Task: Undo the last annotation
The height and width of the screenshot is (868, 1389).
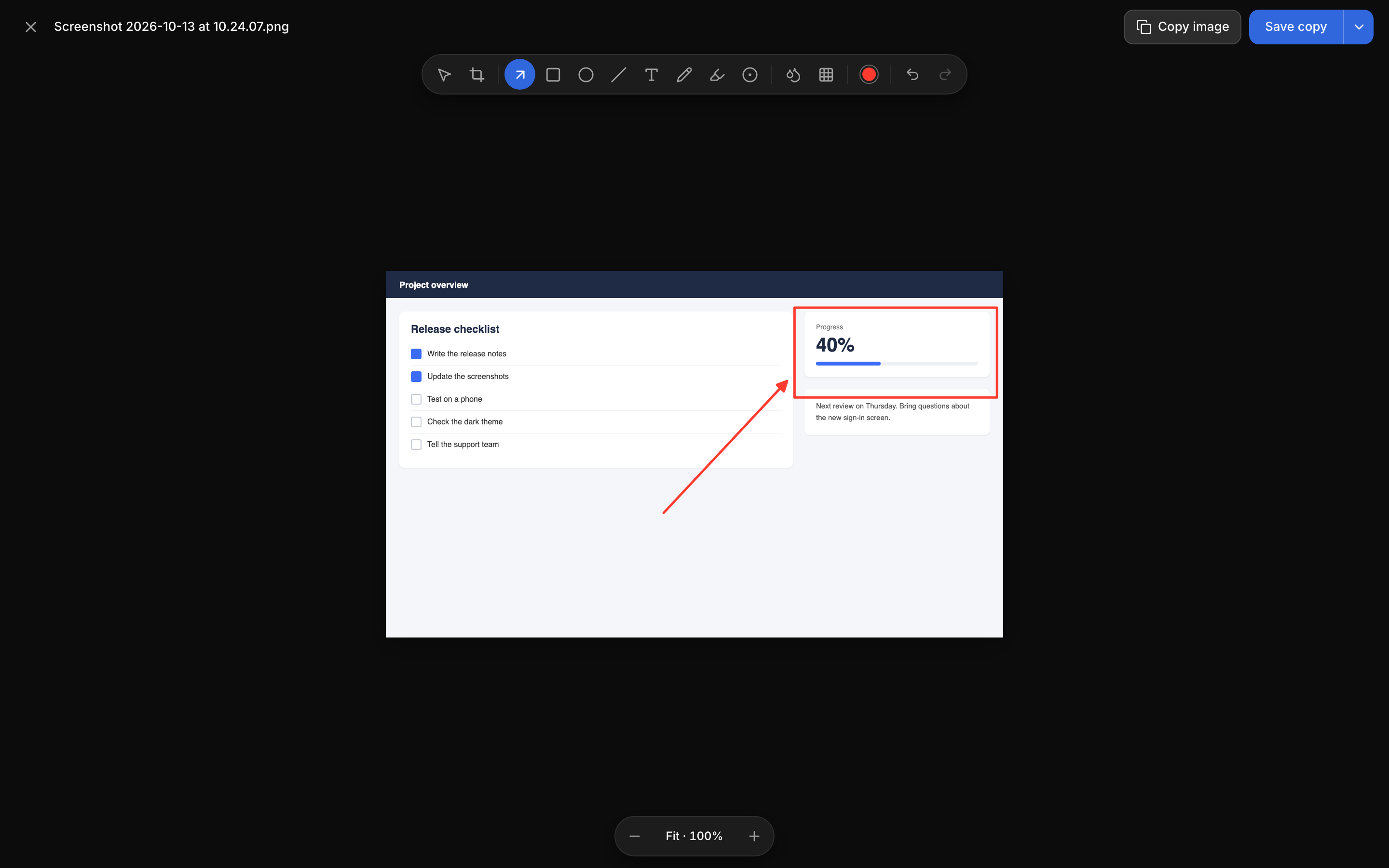Action: (x=912, y=75)
